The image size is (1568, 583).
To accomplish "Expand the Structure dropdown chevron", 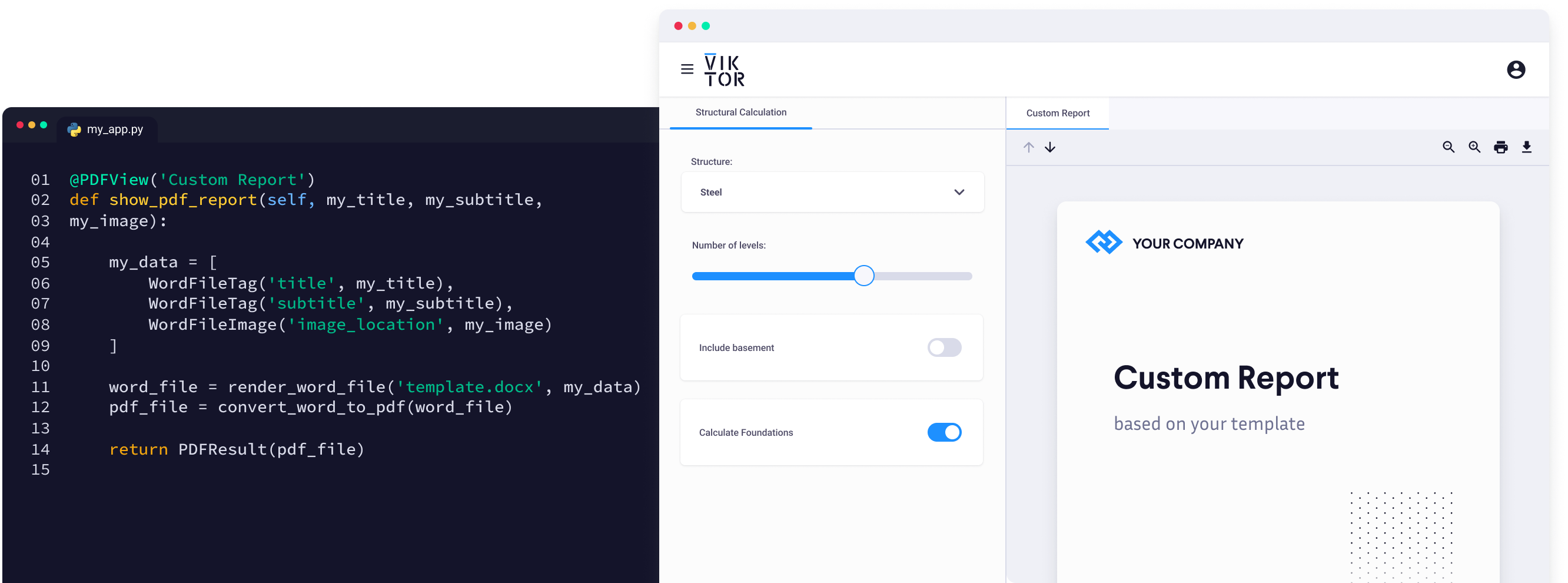I will click(959, 193).
